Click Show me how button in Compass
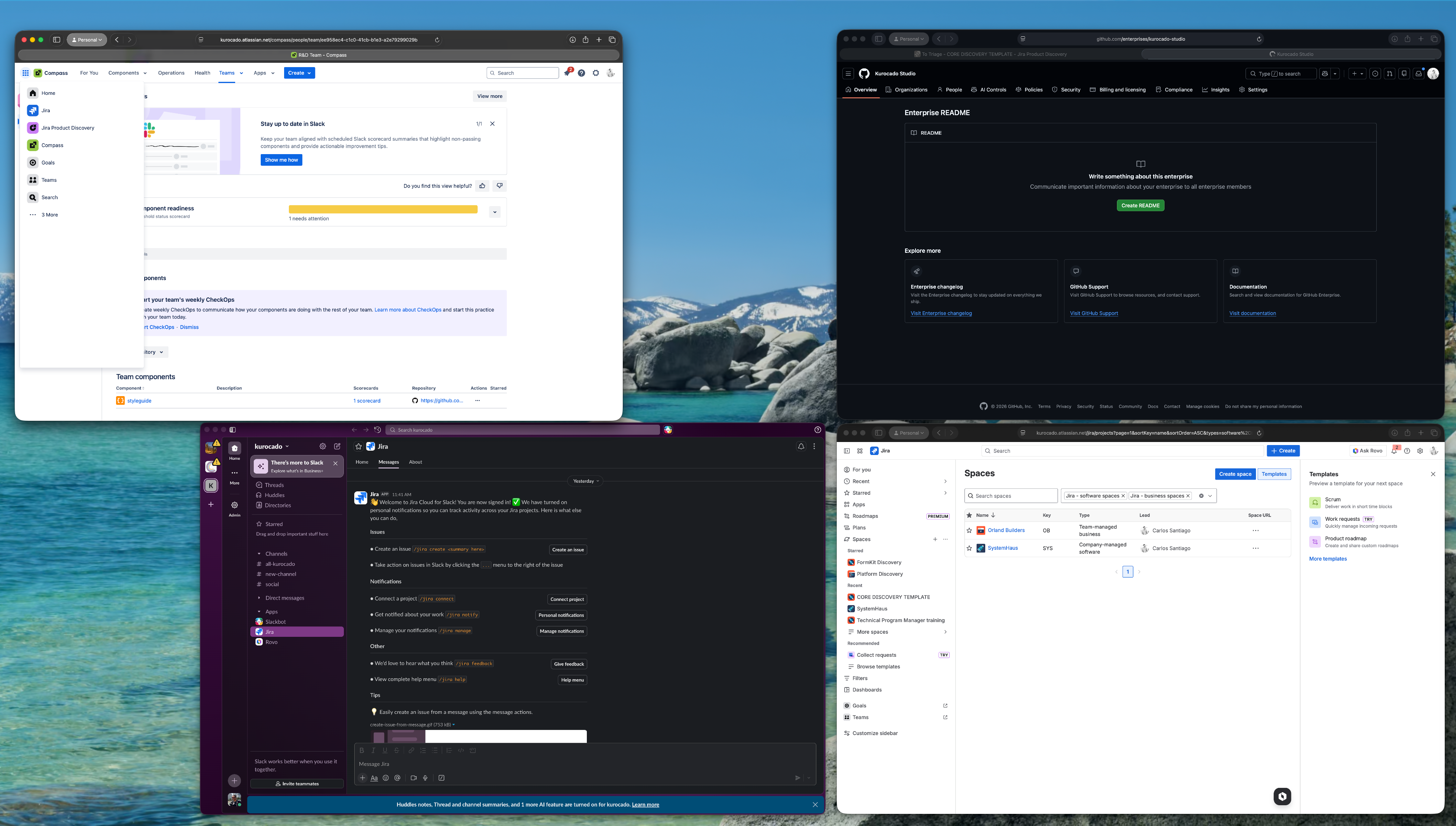 [281, 160]
